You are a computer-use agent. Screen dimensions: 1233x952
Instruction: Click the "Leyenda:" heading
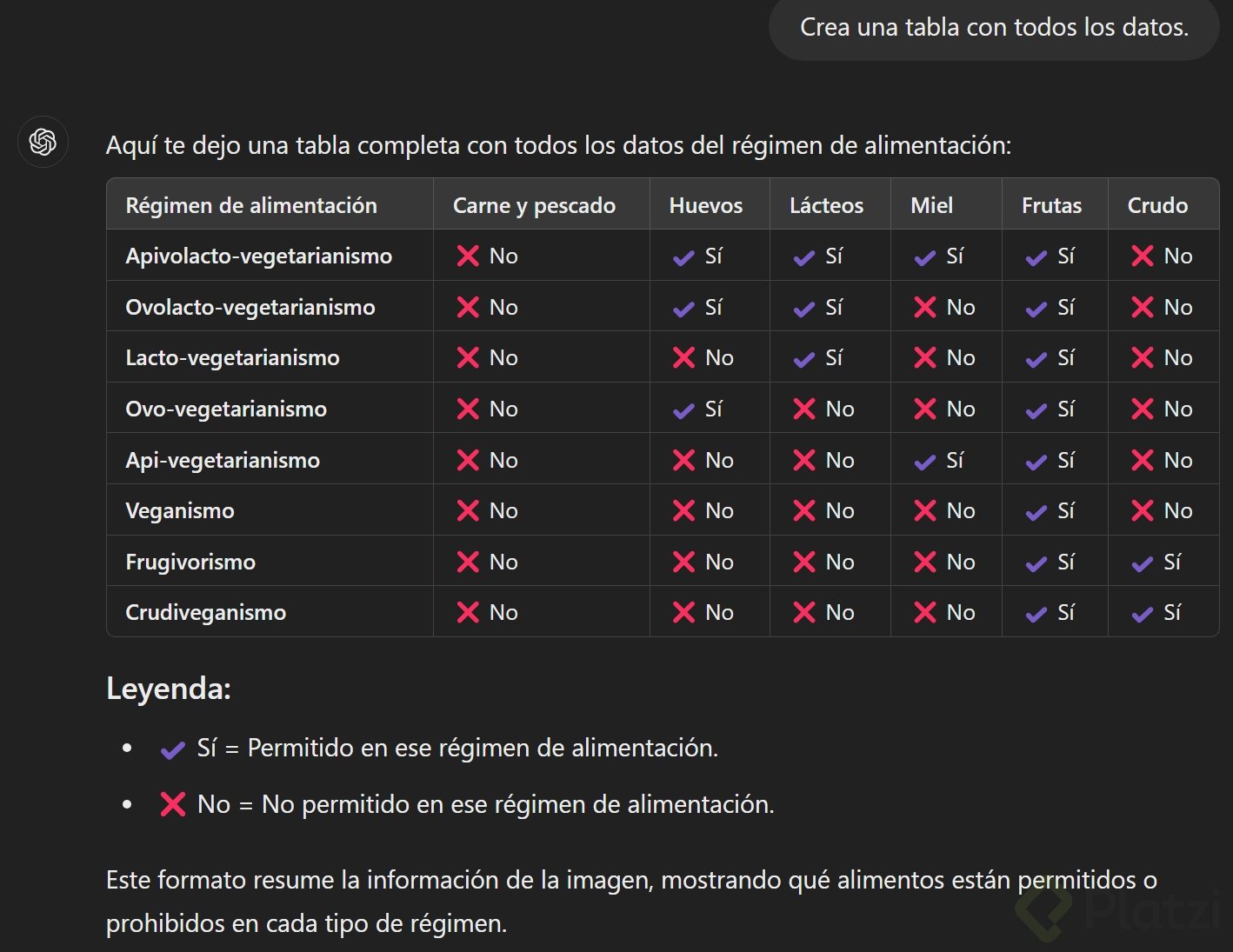click(169, 689)
